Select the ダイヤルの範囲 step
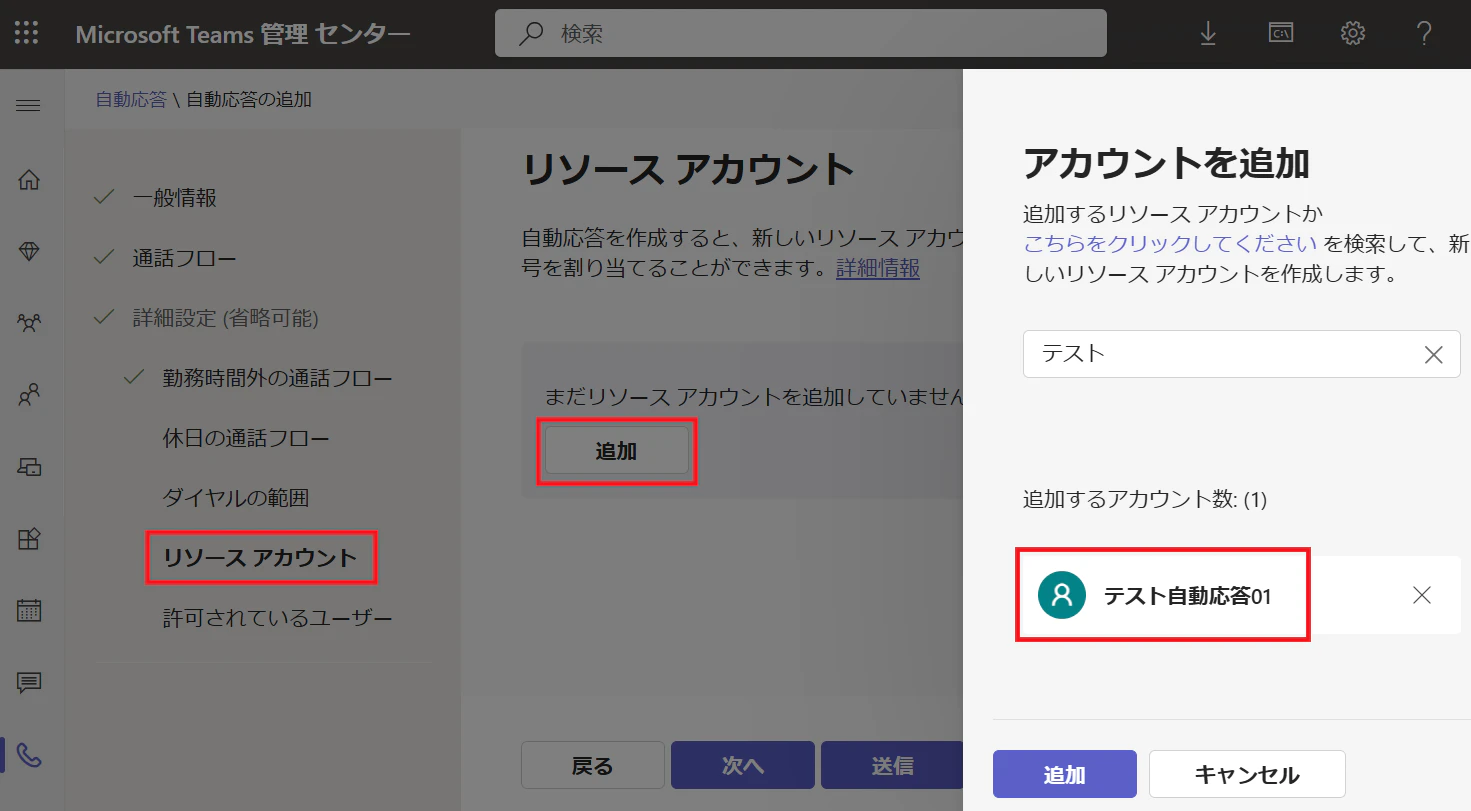 [x=236, y=498]
